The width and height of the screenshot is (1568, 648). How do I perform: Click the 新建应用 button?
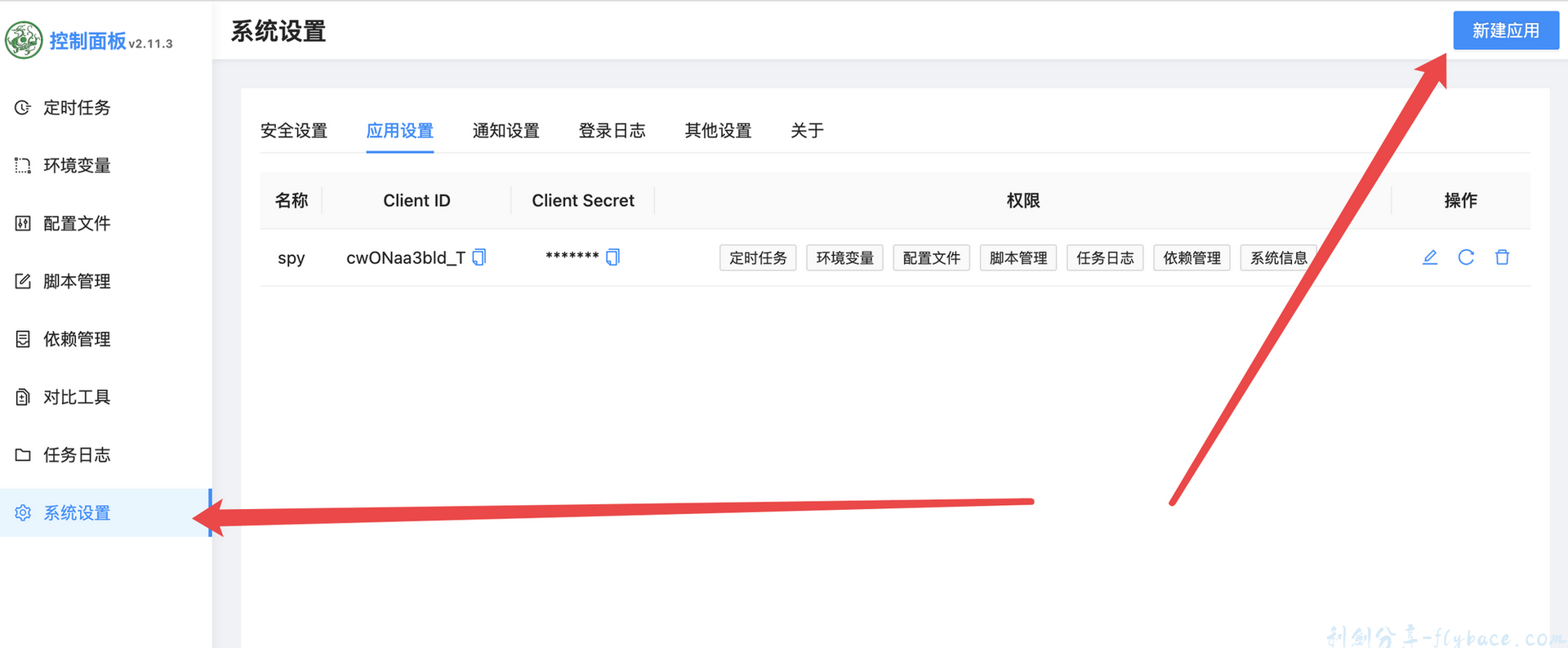1506,30
